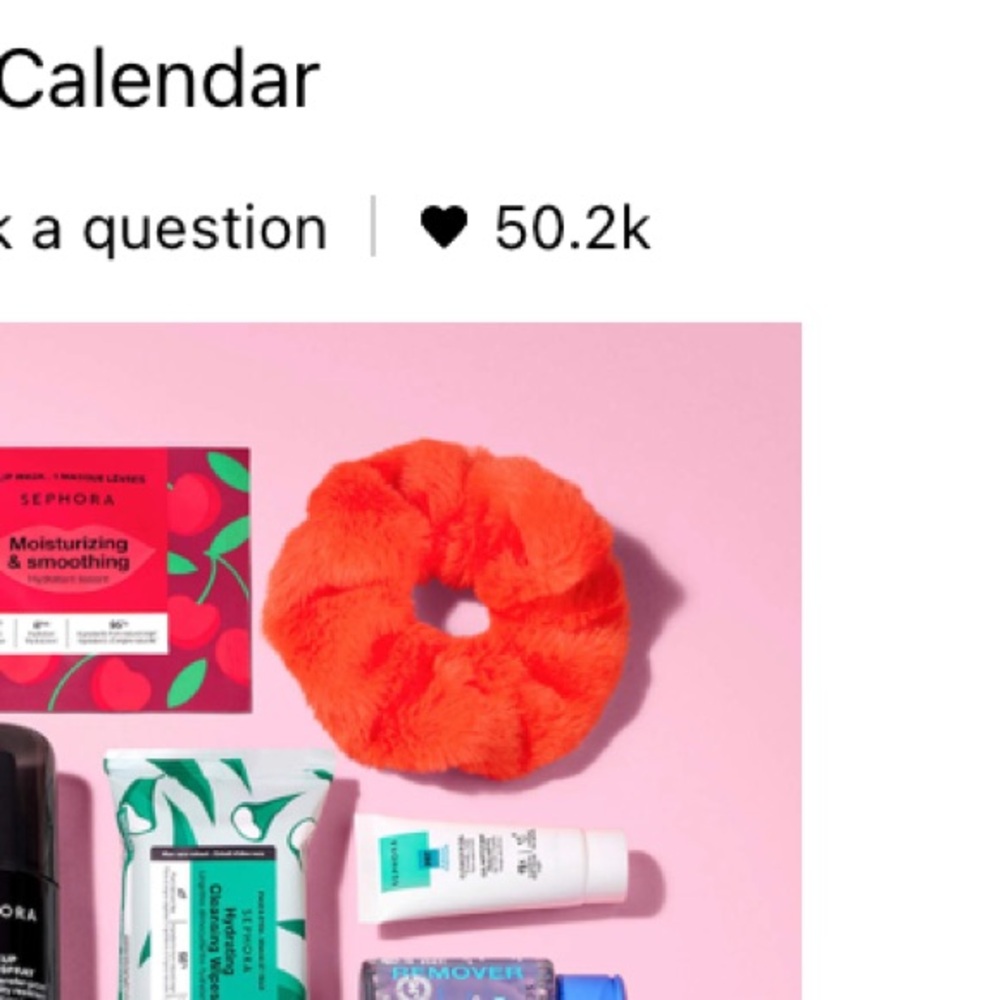Click the black heart loves icon
This screenshot has height=1000, width=1000.
(444, 228)
